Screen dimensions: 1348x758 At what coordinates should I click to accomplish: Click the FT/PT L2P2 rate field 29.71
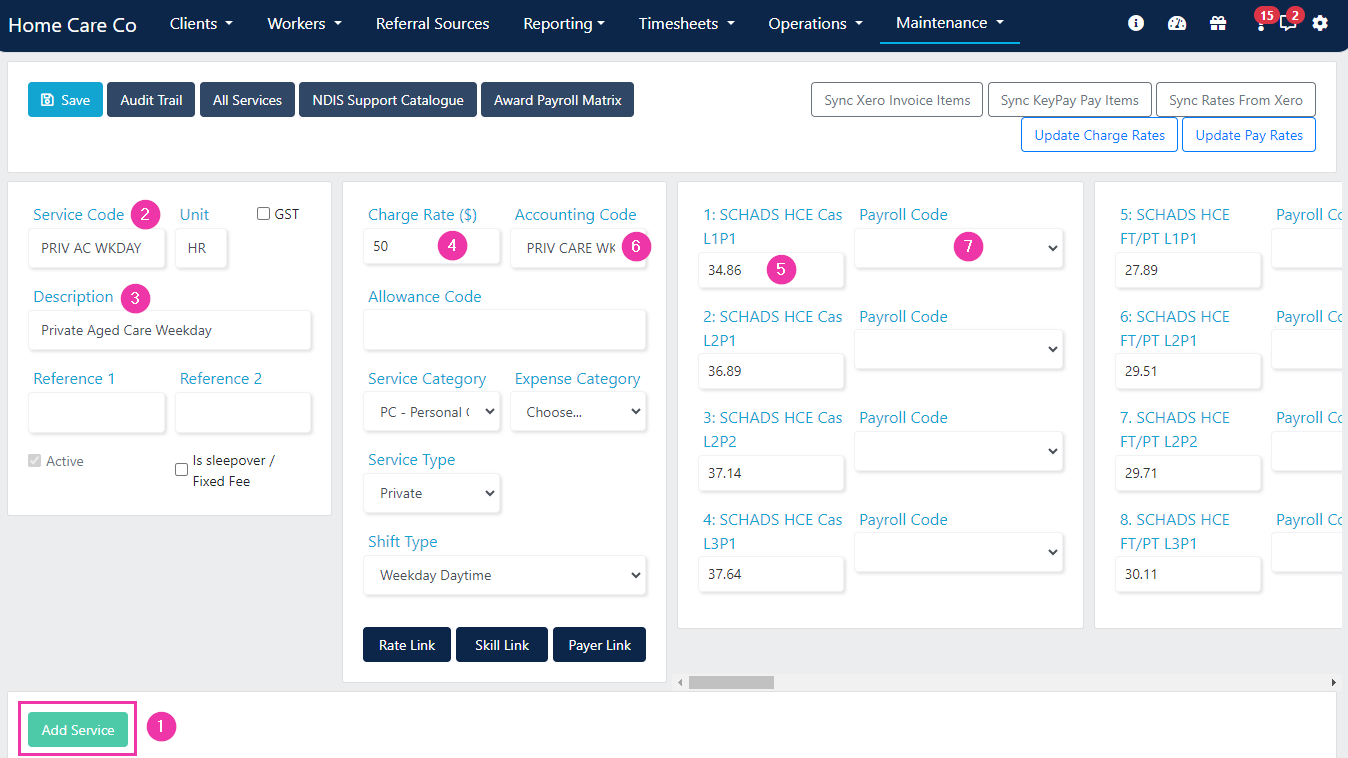[x=1188, y=473]
